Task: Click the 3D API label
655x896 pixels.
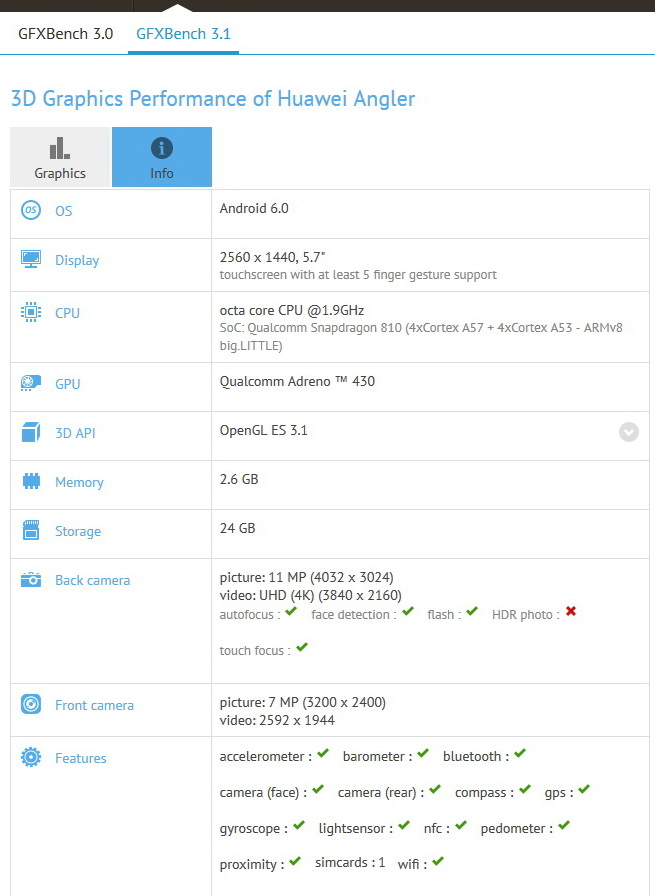Action: 75,433
